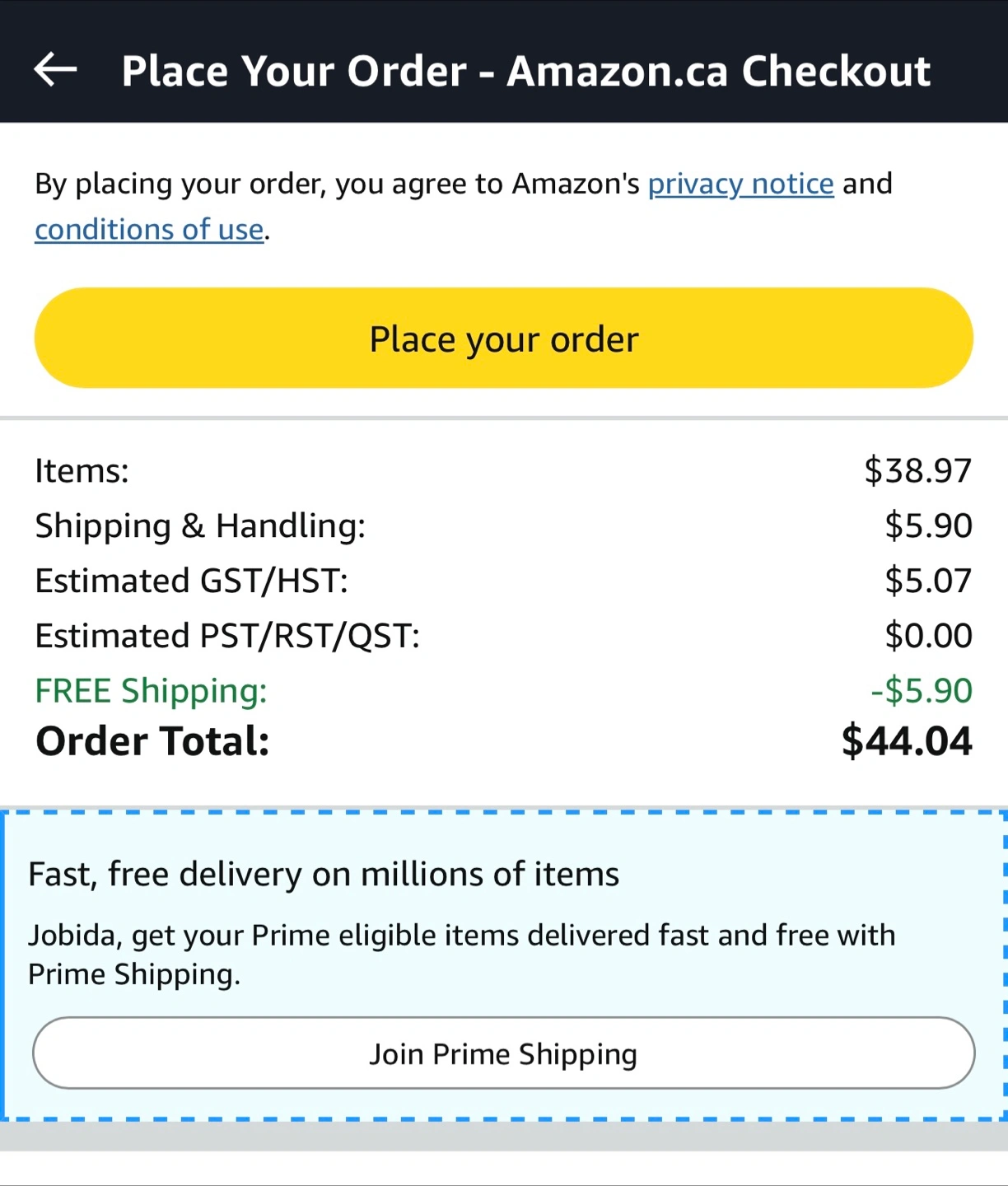Click the $38.97 items amount
1008x1186 pixels.
click(917, 471)
